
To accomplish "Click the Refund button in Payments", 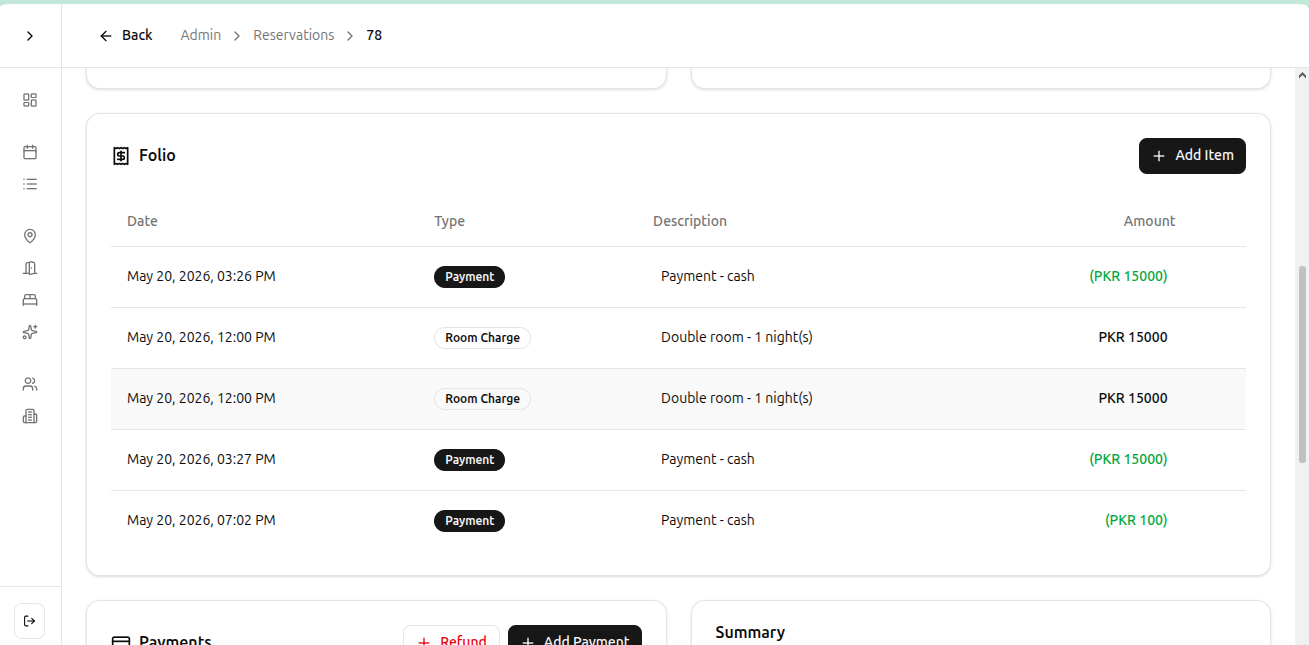I will point(451,636).
